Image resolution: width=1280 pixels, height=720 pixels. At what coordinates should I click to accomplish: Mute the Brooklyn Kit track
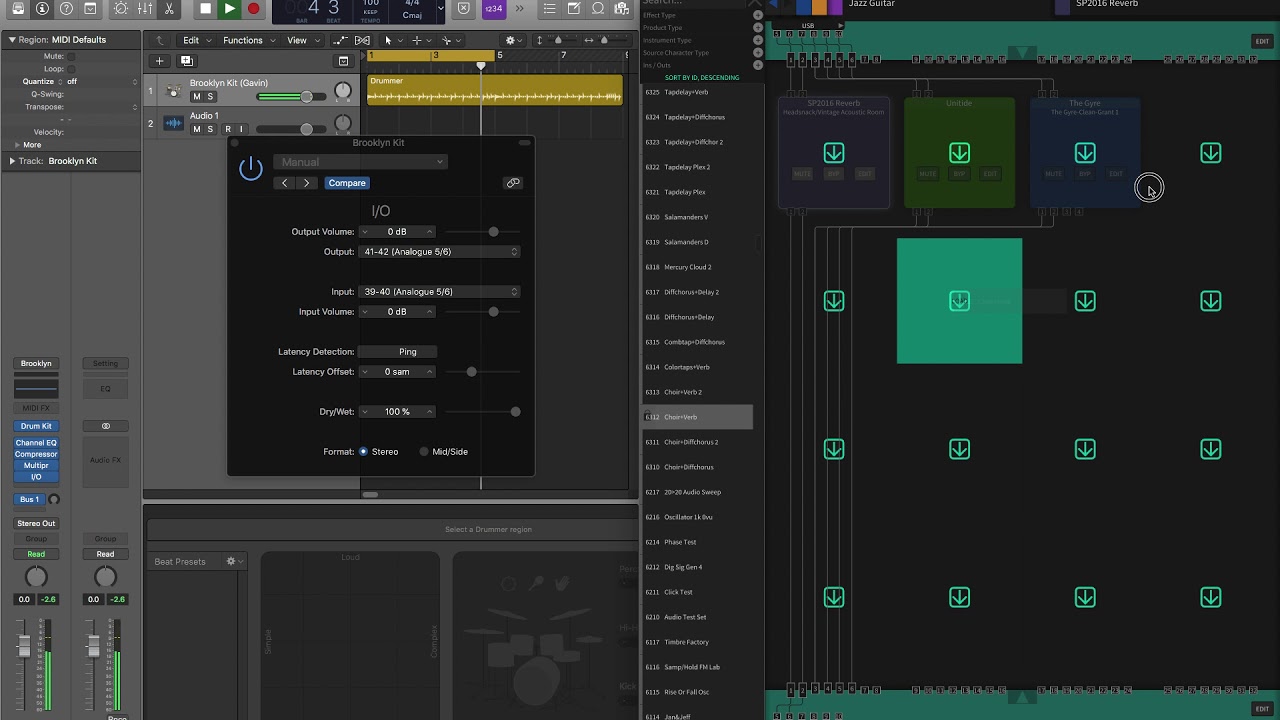(x=196, y=97)
